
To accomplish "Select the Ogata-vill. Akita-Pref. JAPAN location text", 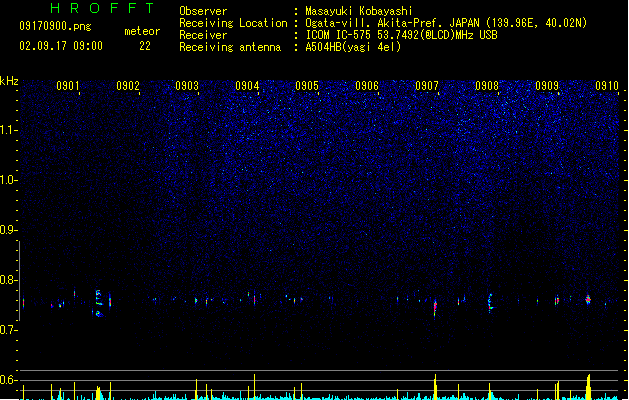I will tap(446, 23).
